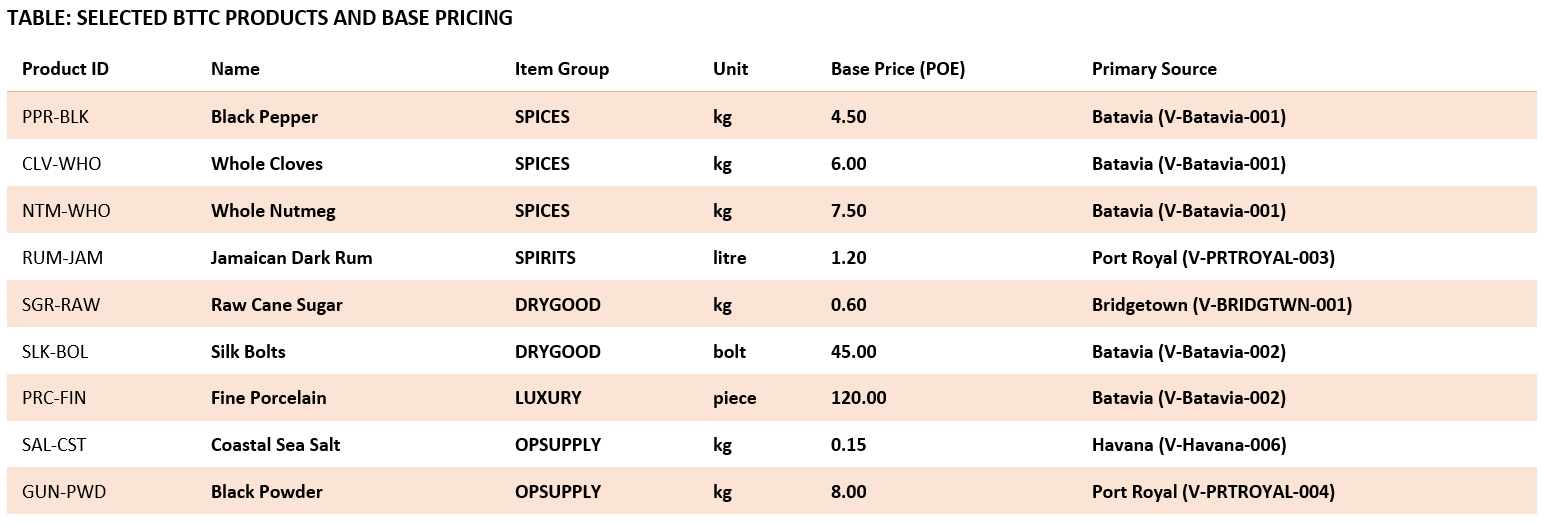1543x524 pixels.
Task: Click the Bridgetown (V-BRIDGTWN-001) source cell
Action: (1221, 305)
